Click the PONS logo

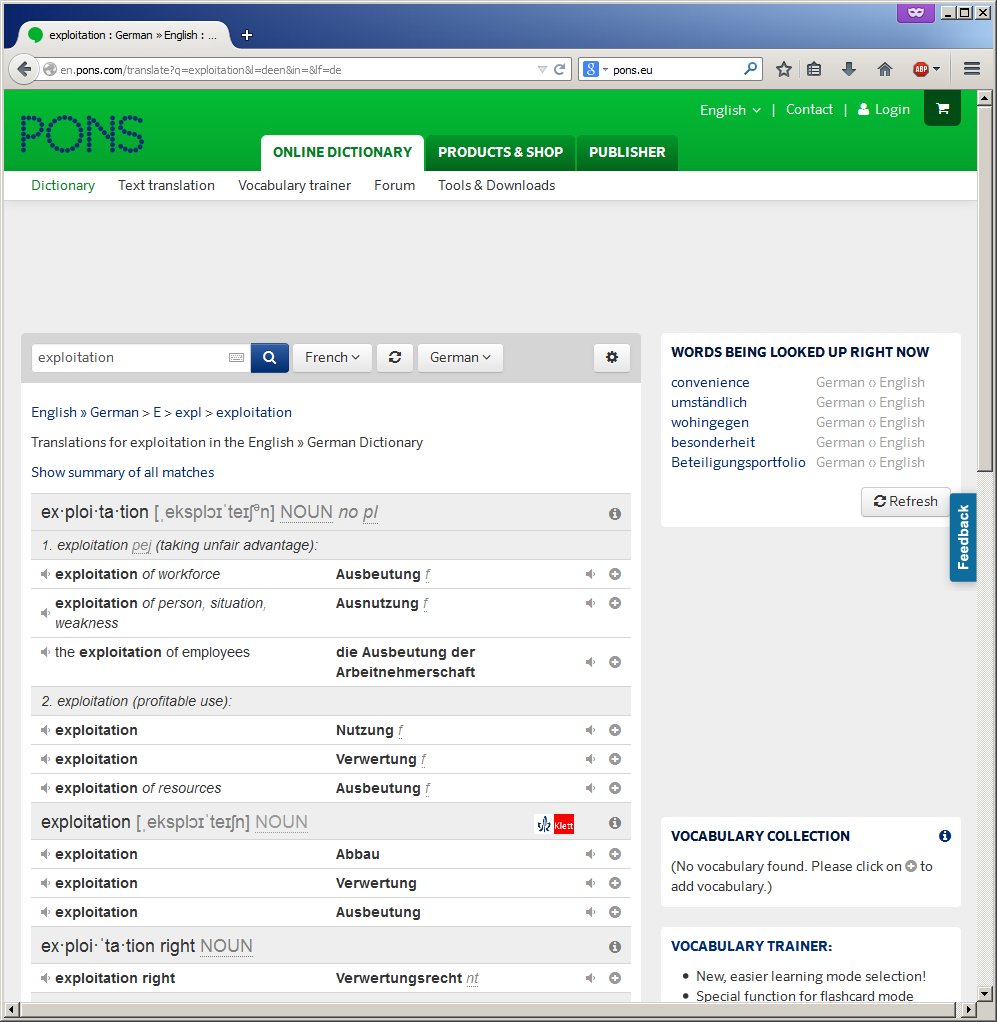point(82,134)
